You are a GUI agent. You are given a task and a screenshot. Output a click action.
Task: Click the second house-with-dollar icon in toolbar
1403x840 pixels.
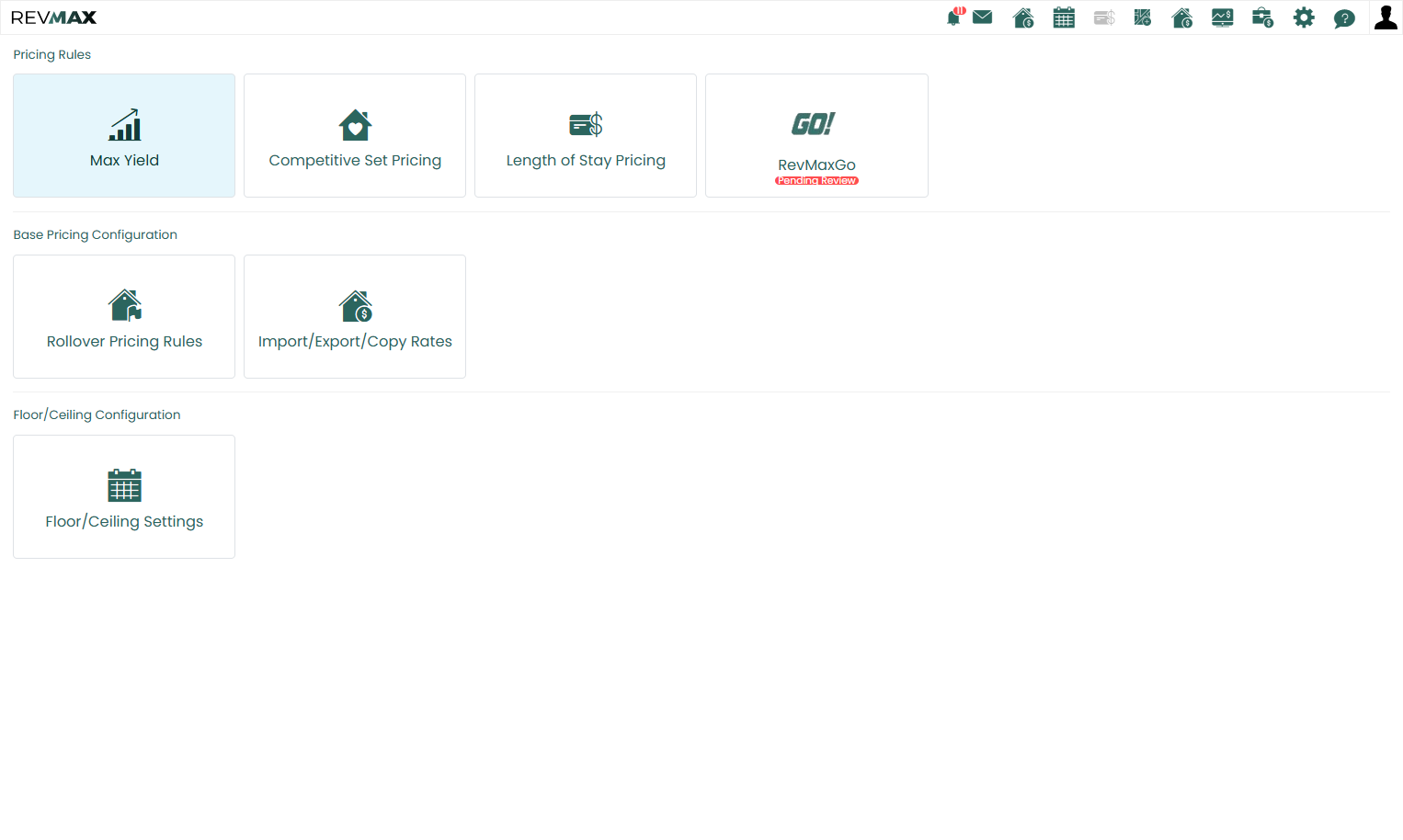point(1182,17)
